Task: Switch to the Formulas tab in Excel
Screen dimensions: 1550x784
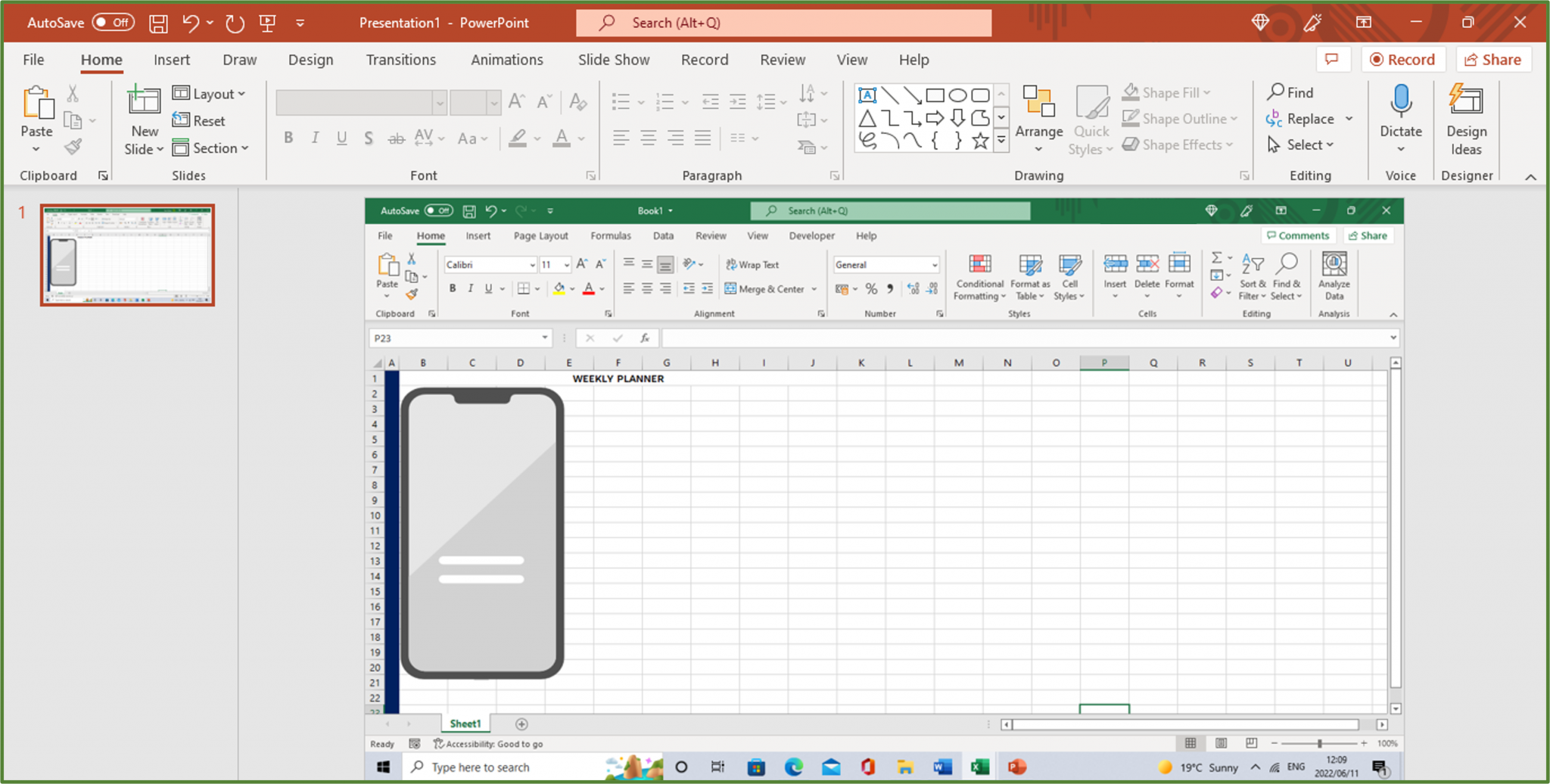Action: click(611, 235)
